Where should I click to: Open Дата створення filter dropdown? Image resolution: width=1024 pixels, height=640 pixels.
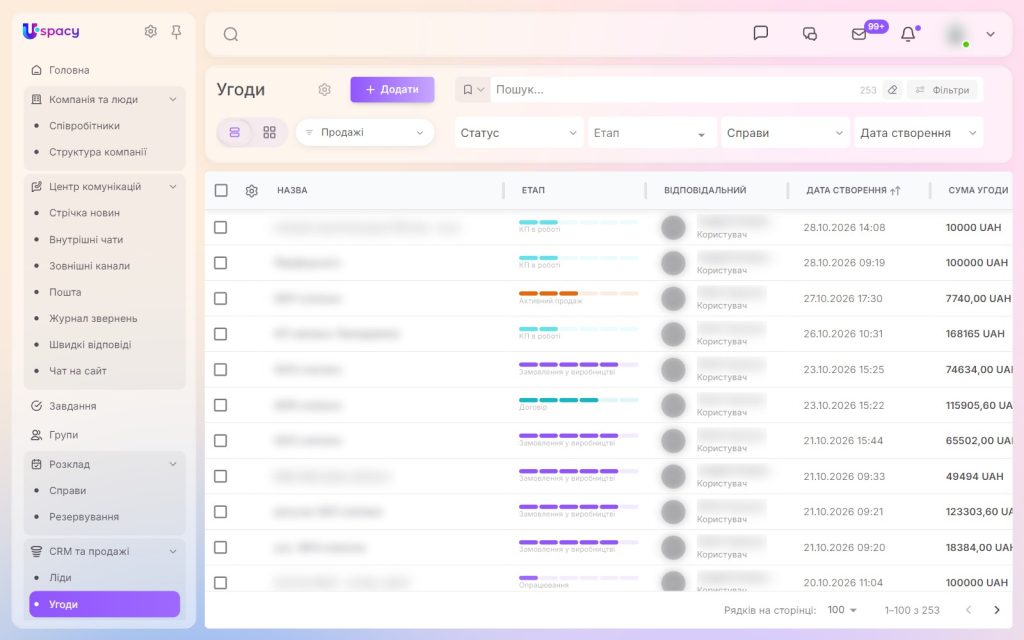tap(918, 133)
